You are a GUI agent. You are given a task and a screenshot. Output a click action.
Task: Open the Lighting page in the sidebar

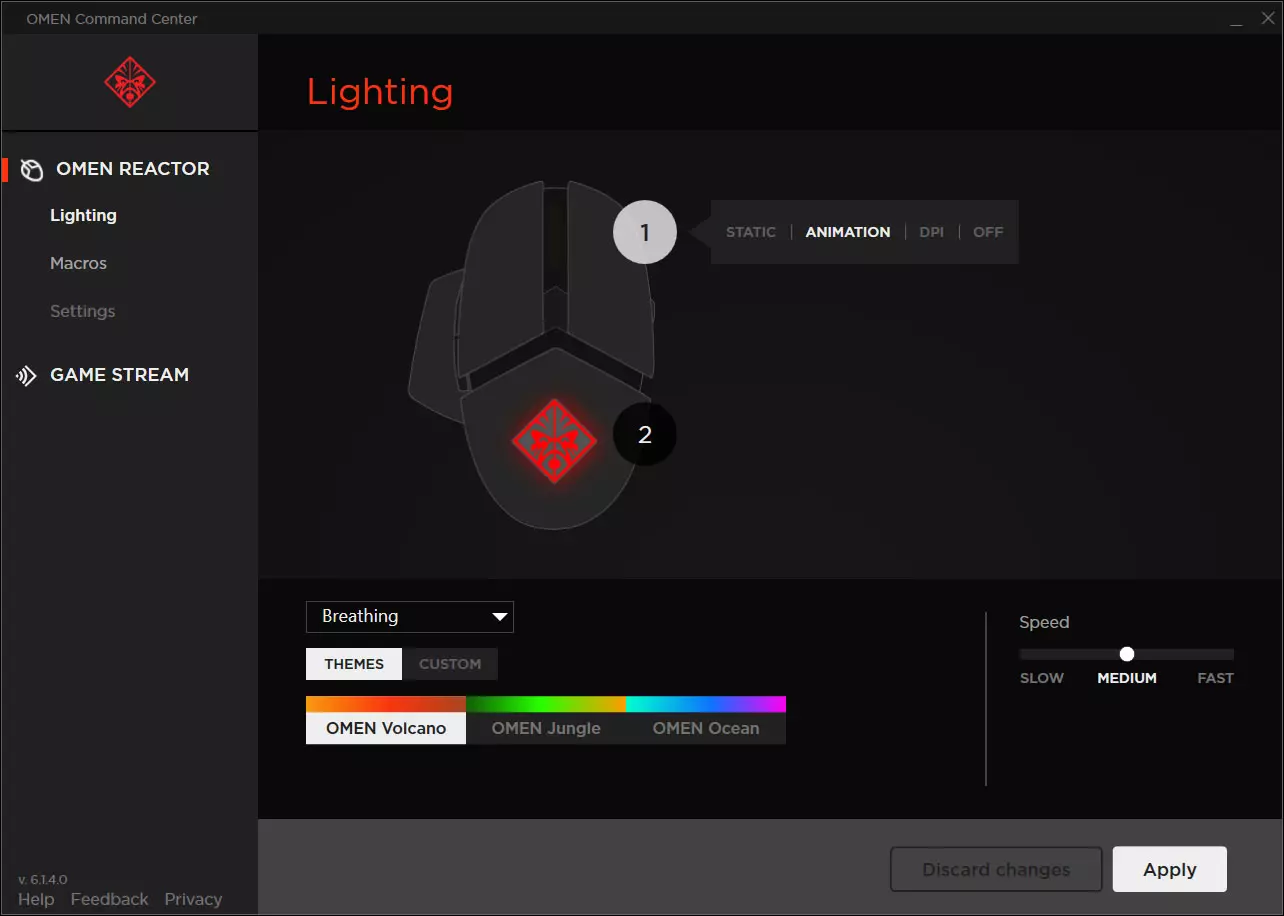coord(84,215)
